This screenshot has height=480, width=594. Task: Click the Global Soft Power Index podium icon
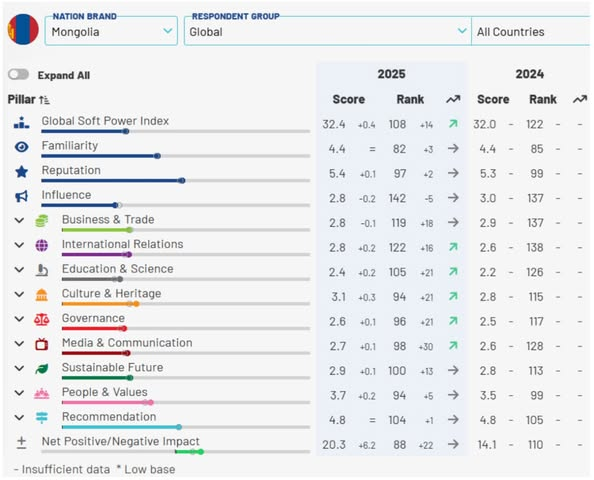click(x=22, y=123)
